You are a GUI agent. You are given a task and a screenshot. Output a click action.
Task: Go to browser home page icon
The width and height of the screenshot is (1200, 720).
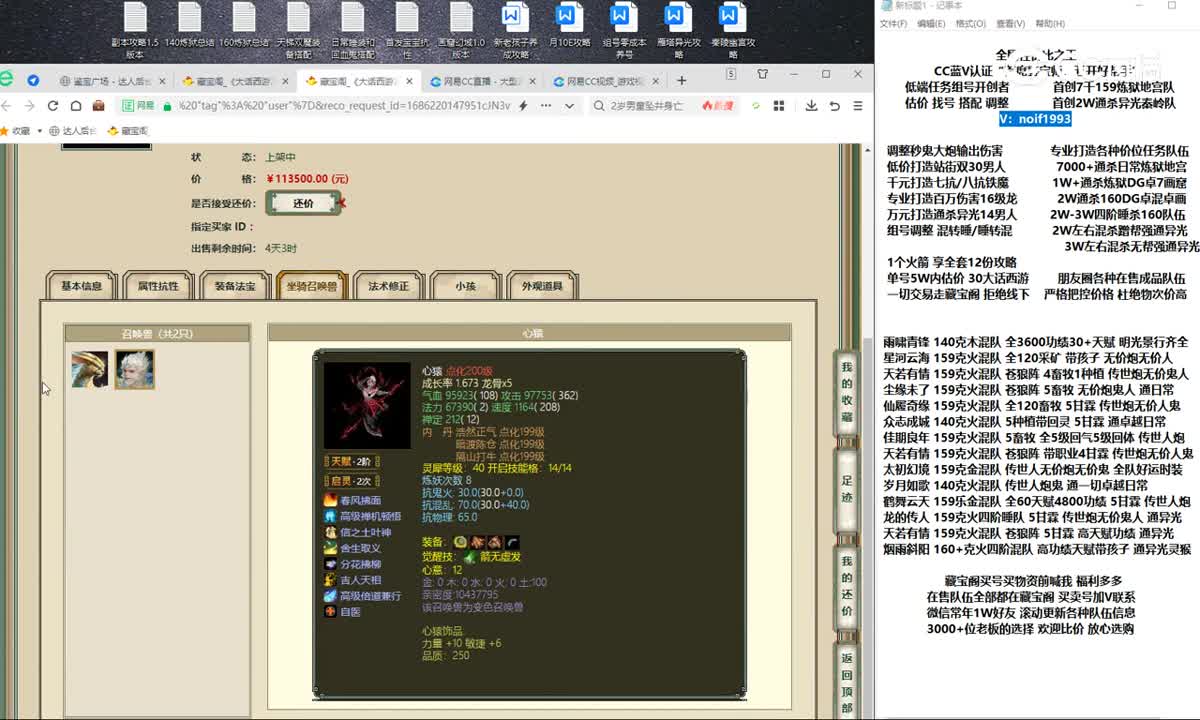point(76,105)
